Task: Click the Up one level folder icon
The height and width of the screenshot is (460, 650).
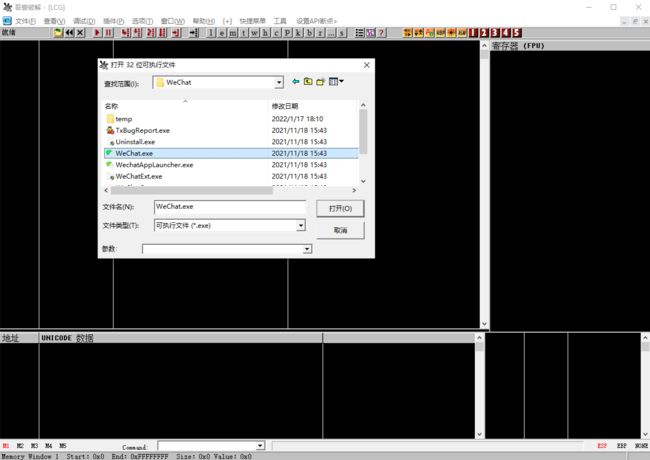Action: tap(308, 82)
